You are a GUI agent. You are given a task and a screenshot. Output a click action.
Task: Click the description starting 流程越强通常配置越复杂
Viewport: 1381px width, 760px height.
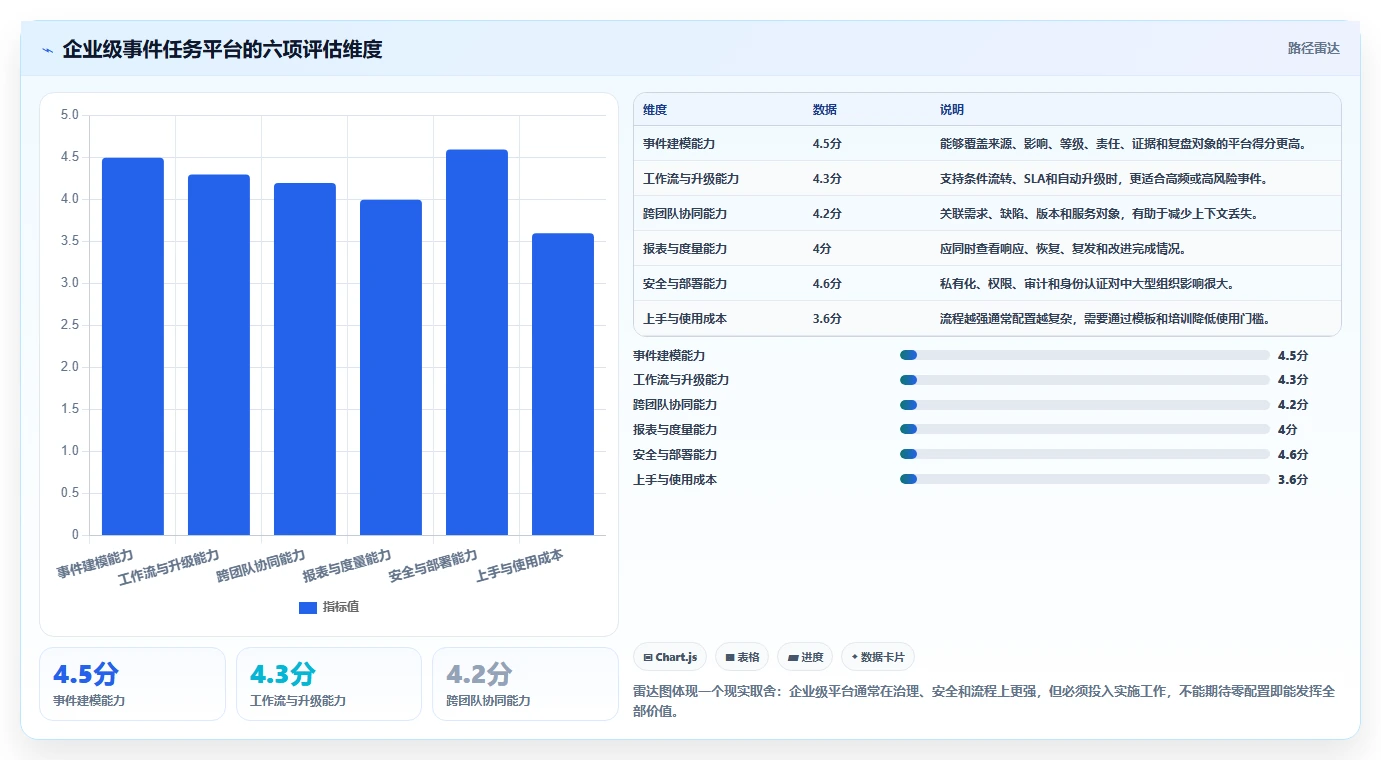(1108, 318)
